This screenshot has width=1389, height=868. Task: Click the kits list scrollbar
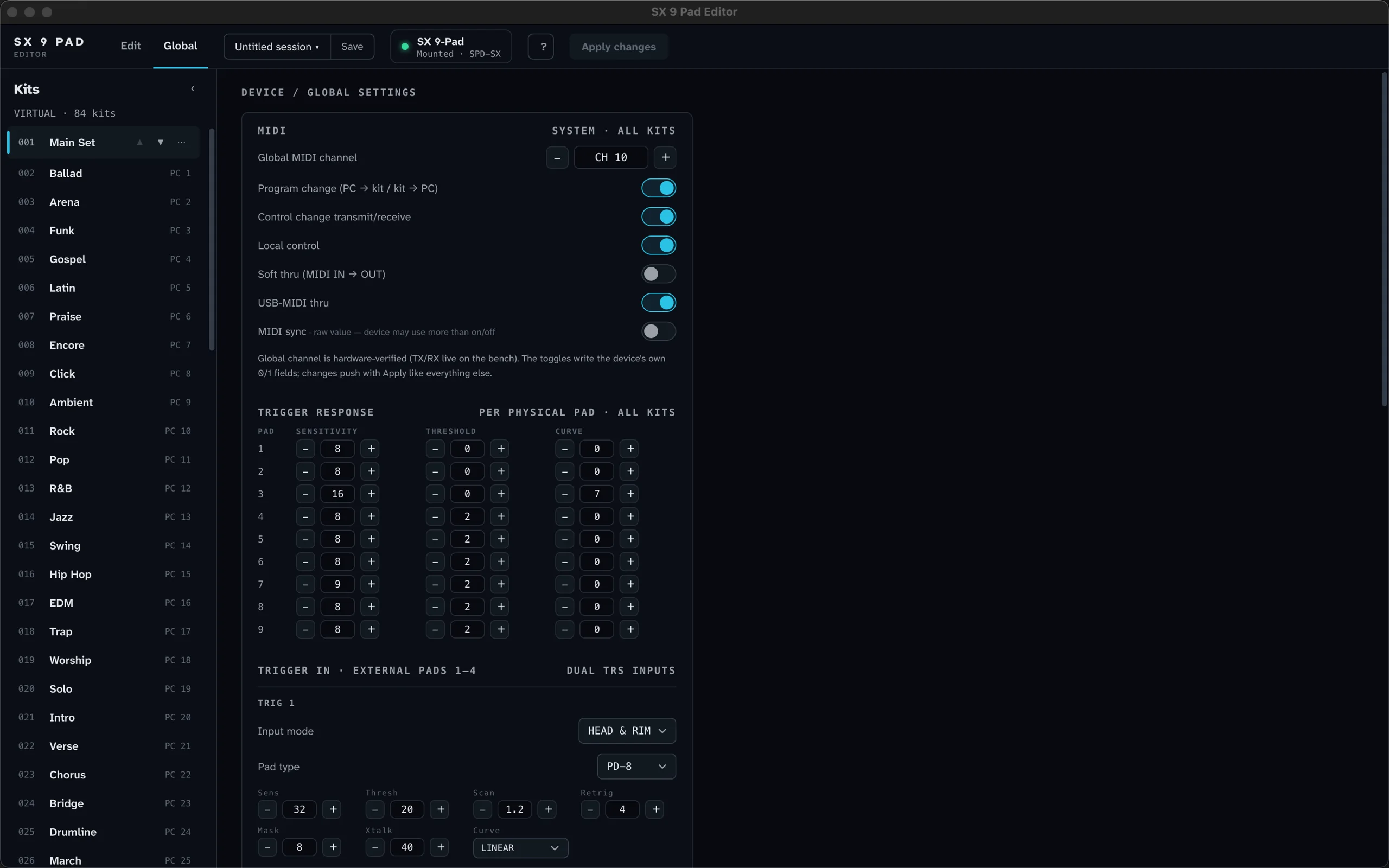[x=212, y=239]
